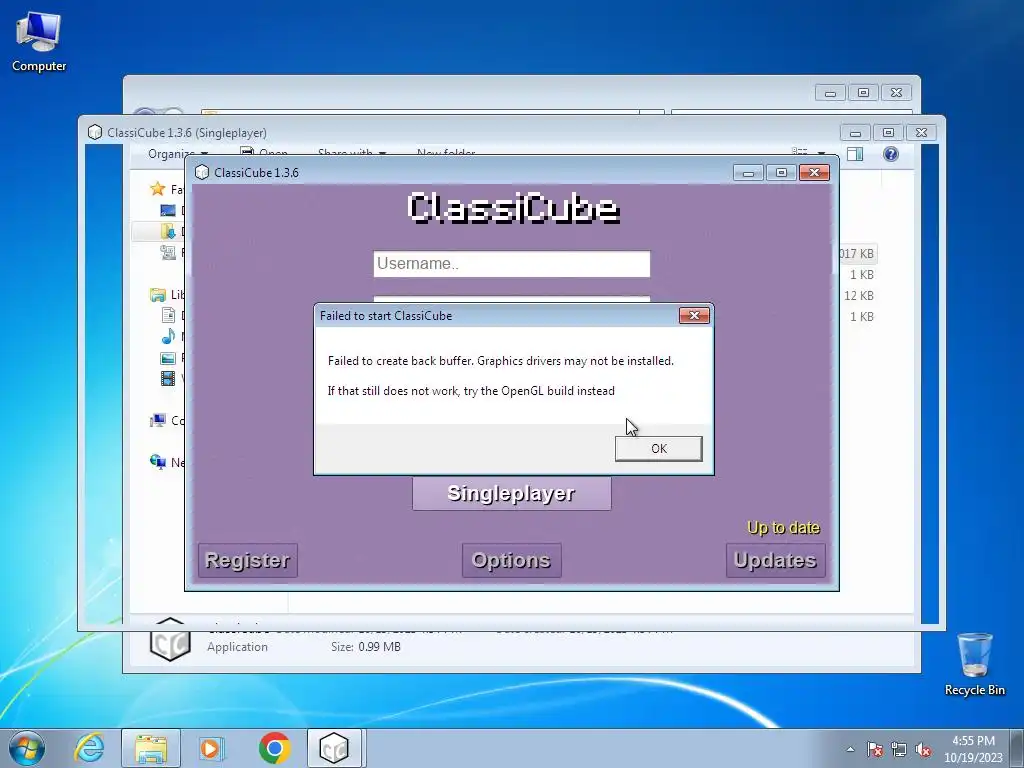Click the Favorites star in Explorer
This screenshot has height=768, width=1024.
click(157, 189)
